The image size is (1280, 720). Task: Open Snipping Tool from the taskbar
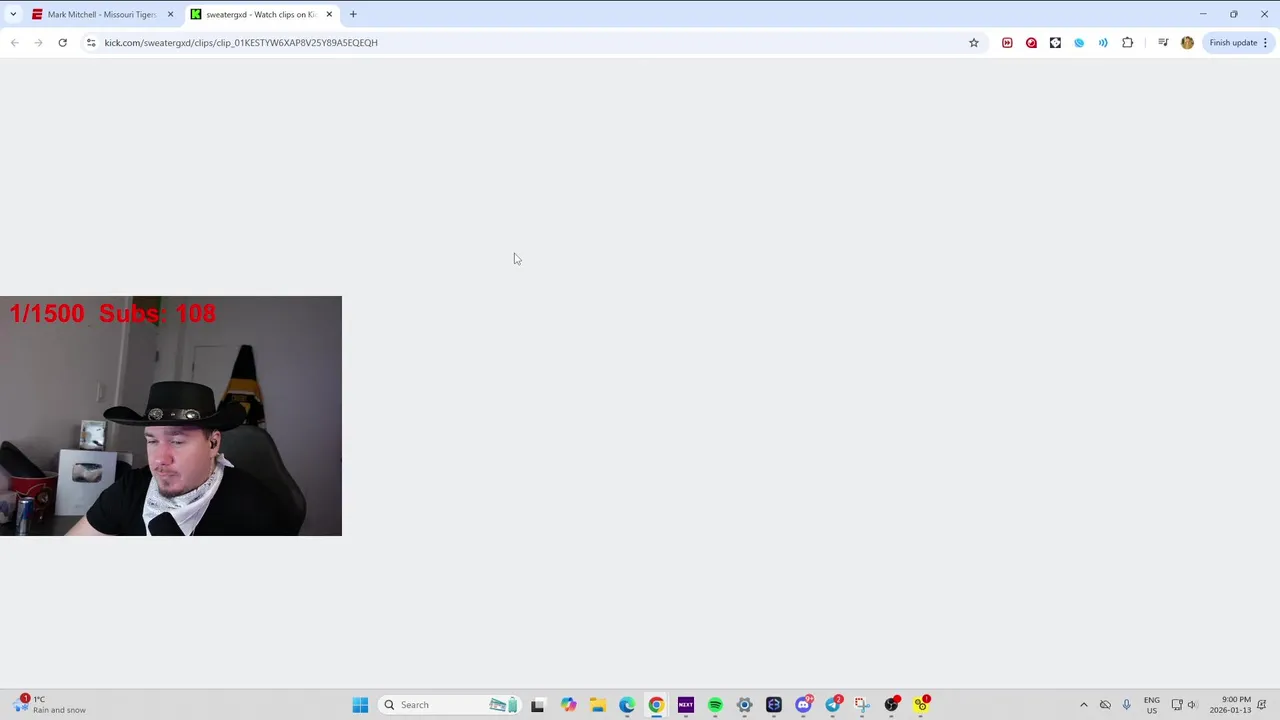click(x=862, y=705)
